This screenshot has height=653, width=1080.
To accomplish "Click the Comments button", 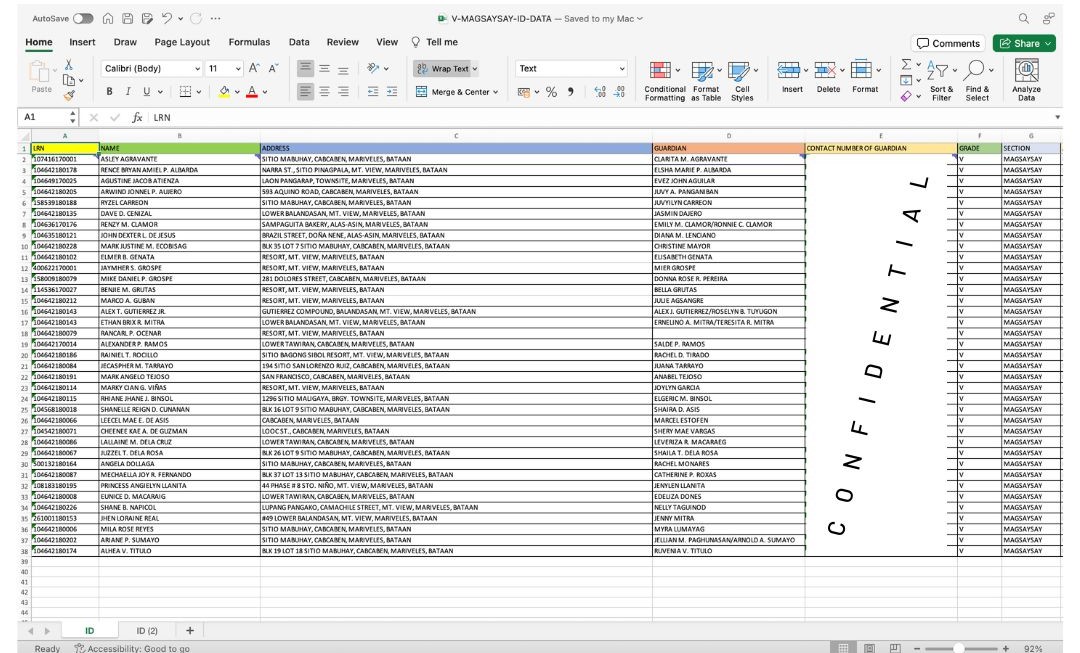I will click(948, 43).
